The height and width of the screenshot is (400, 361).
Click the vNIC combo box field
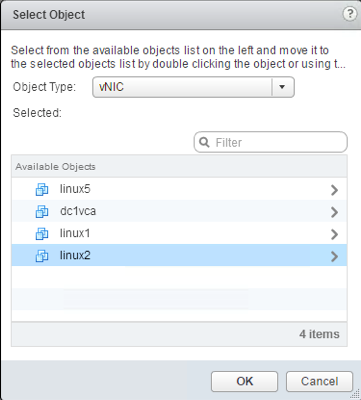(193, 87)
